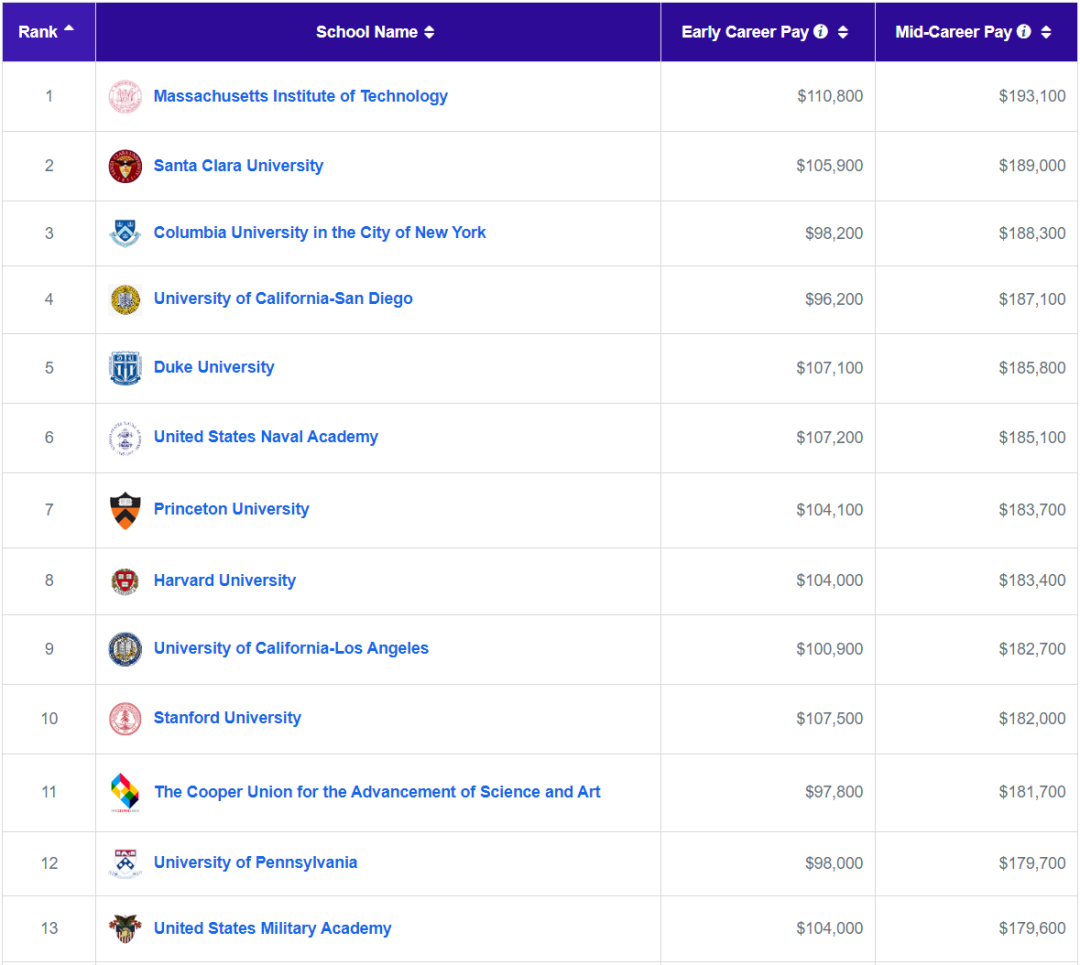The height and width of the screenshot is (965, 1080).
Task: Click the Harvard University crest icon
Action: (x=125, y=581)
